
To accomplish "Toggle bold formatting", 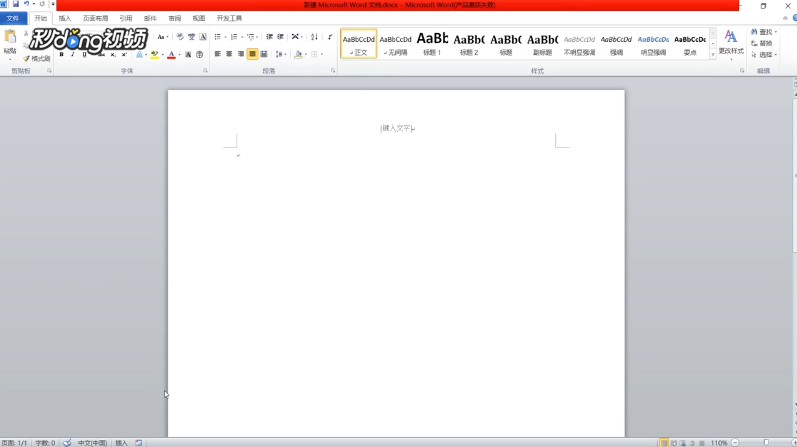I will (x=62, y=54).
